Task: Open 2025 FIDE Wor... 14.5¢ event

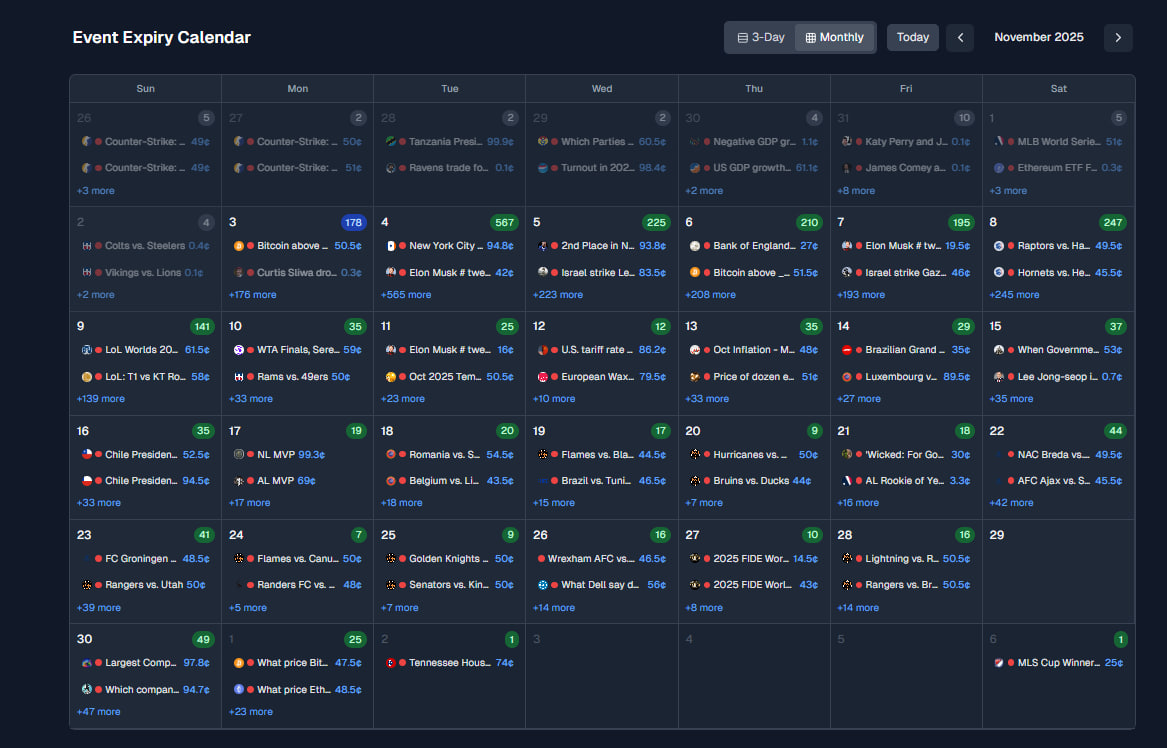Action: (x=754, y=558)
